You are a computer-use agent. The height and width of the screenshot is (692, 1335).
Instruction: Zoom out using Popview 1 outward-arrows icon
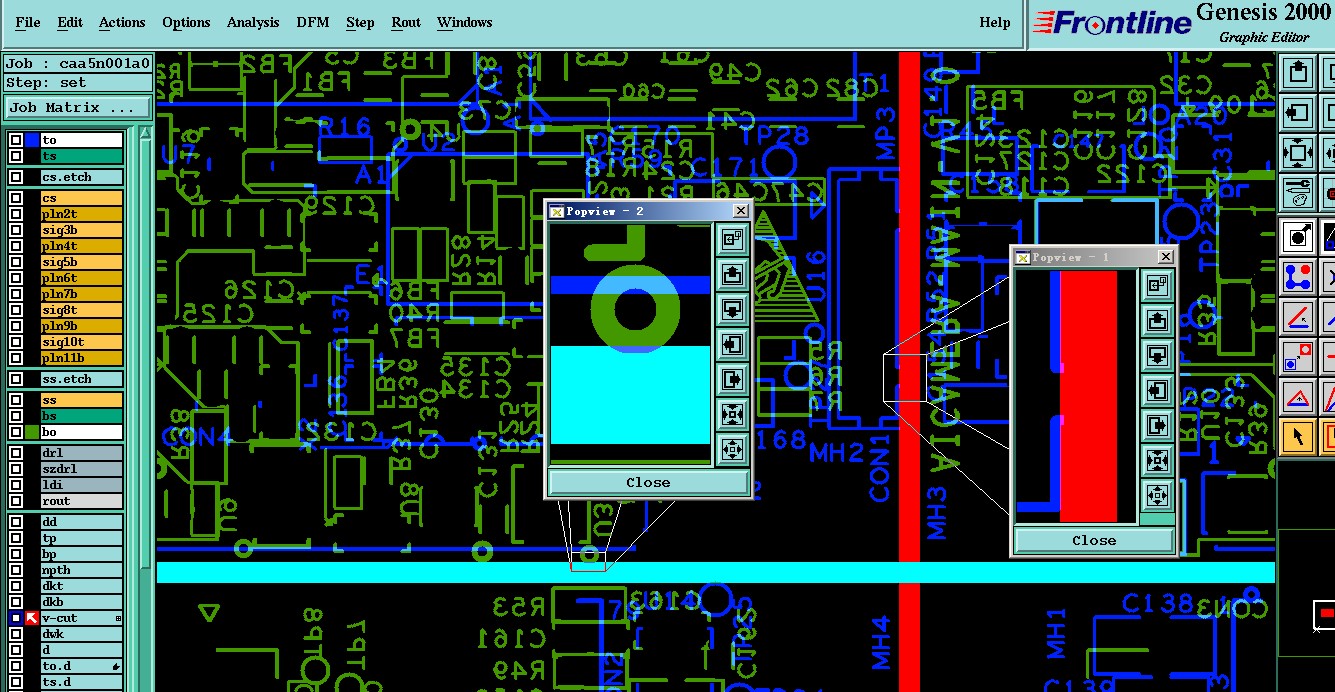[x=1158, y=495]
